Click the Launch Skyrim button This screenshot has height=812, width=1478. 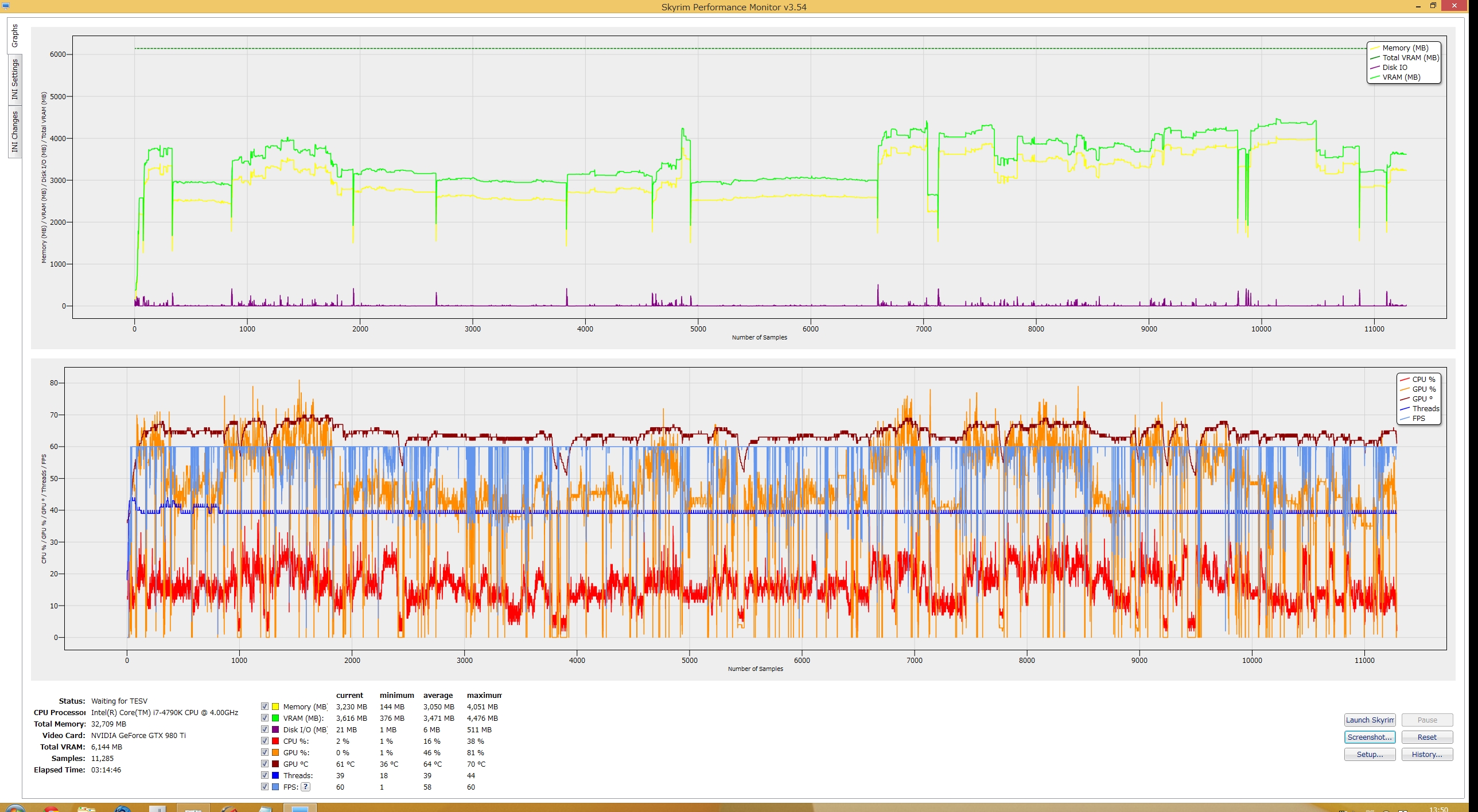pyautogui.click(x=1370, y=720)
